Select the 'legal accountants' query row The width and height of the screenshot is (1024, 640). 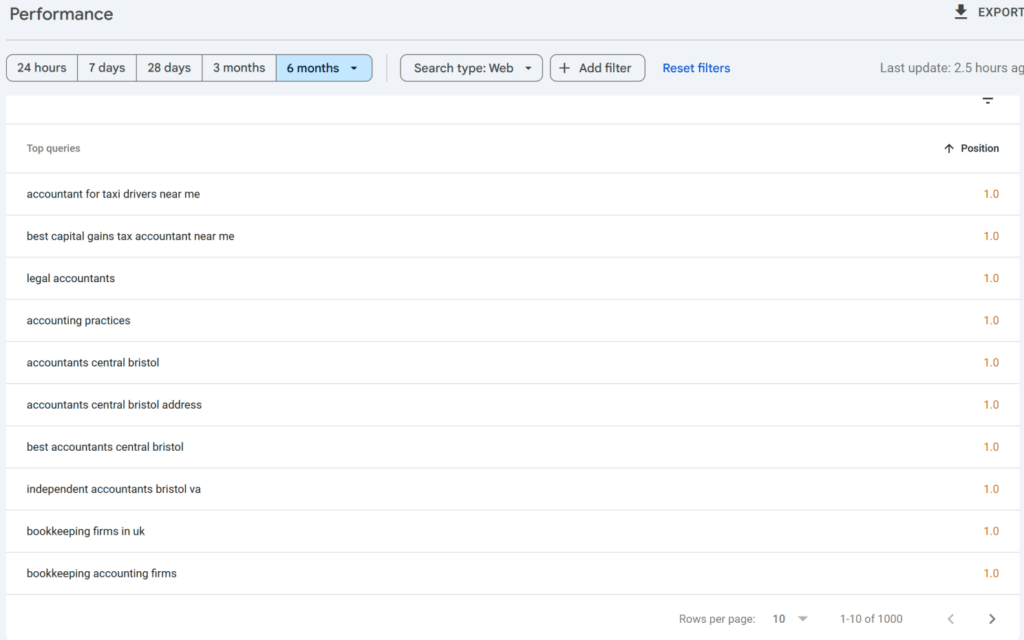(71, 278)
